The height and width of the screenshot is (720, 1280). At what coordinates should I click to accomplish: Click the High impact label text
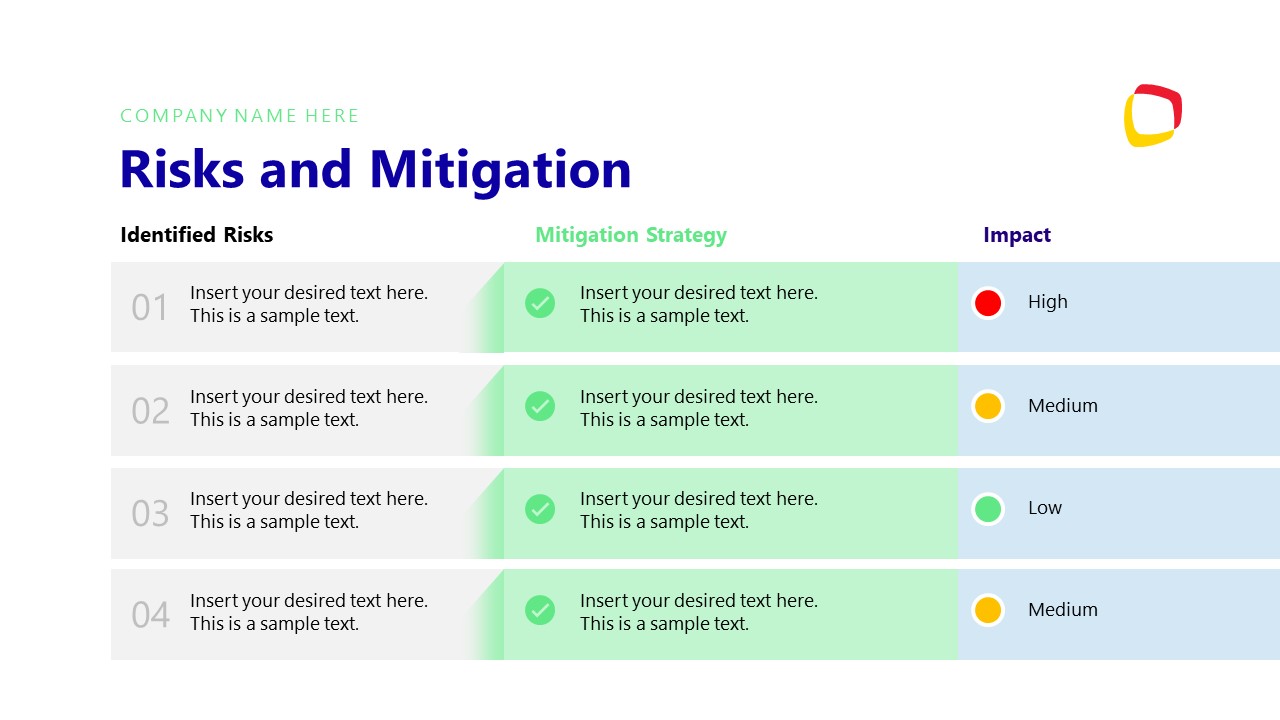click(x=1047, y=302)
